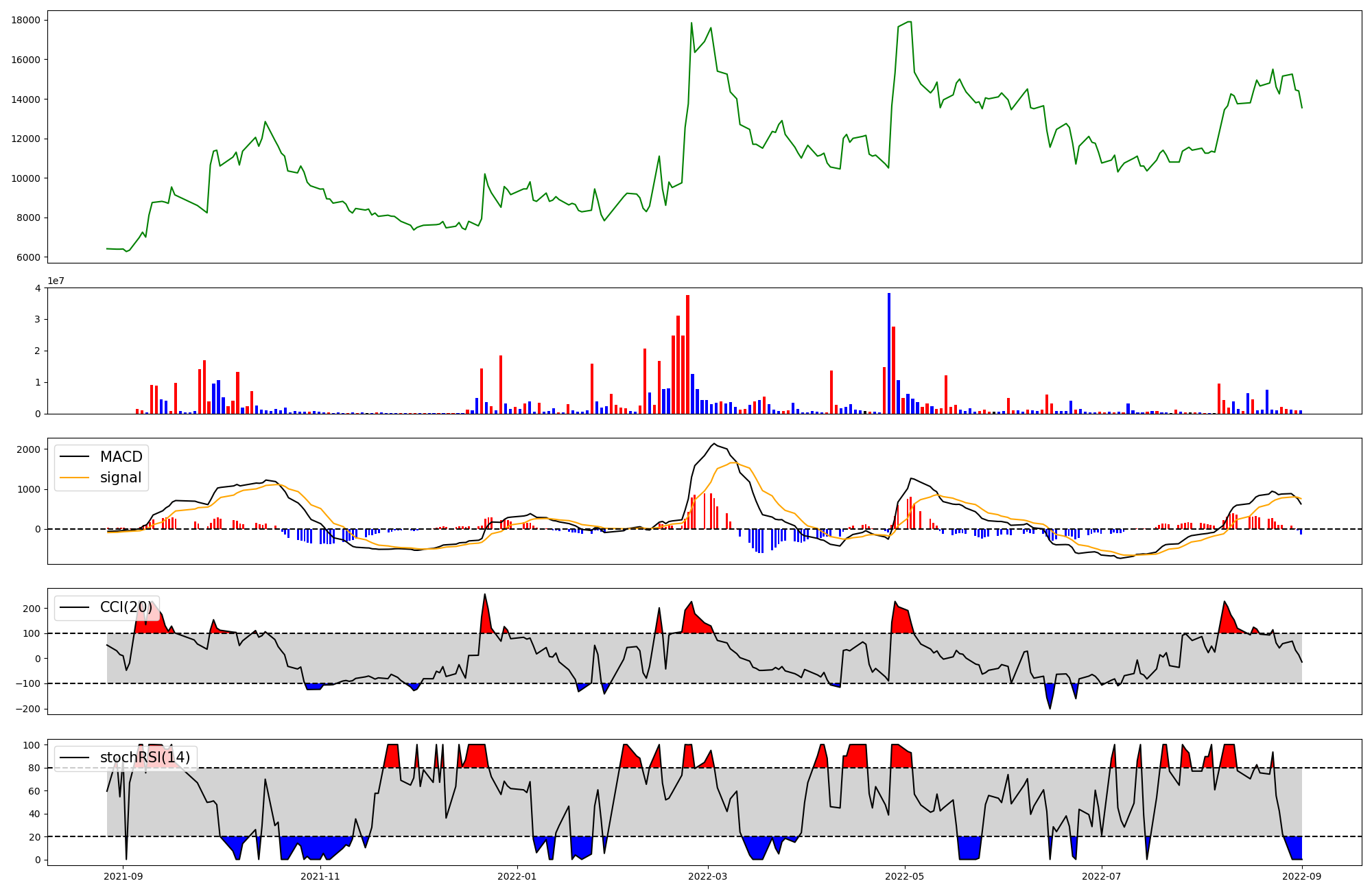Select the 2022-01 date tick label

pyautogui.click(x=517, y=876)
